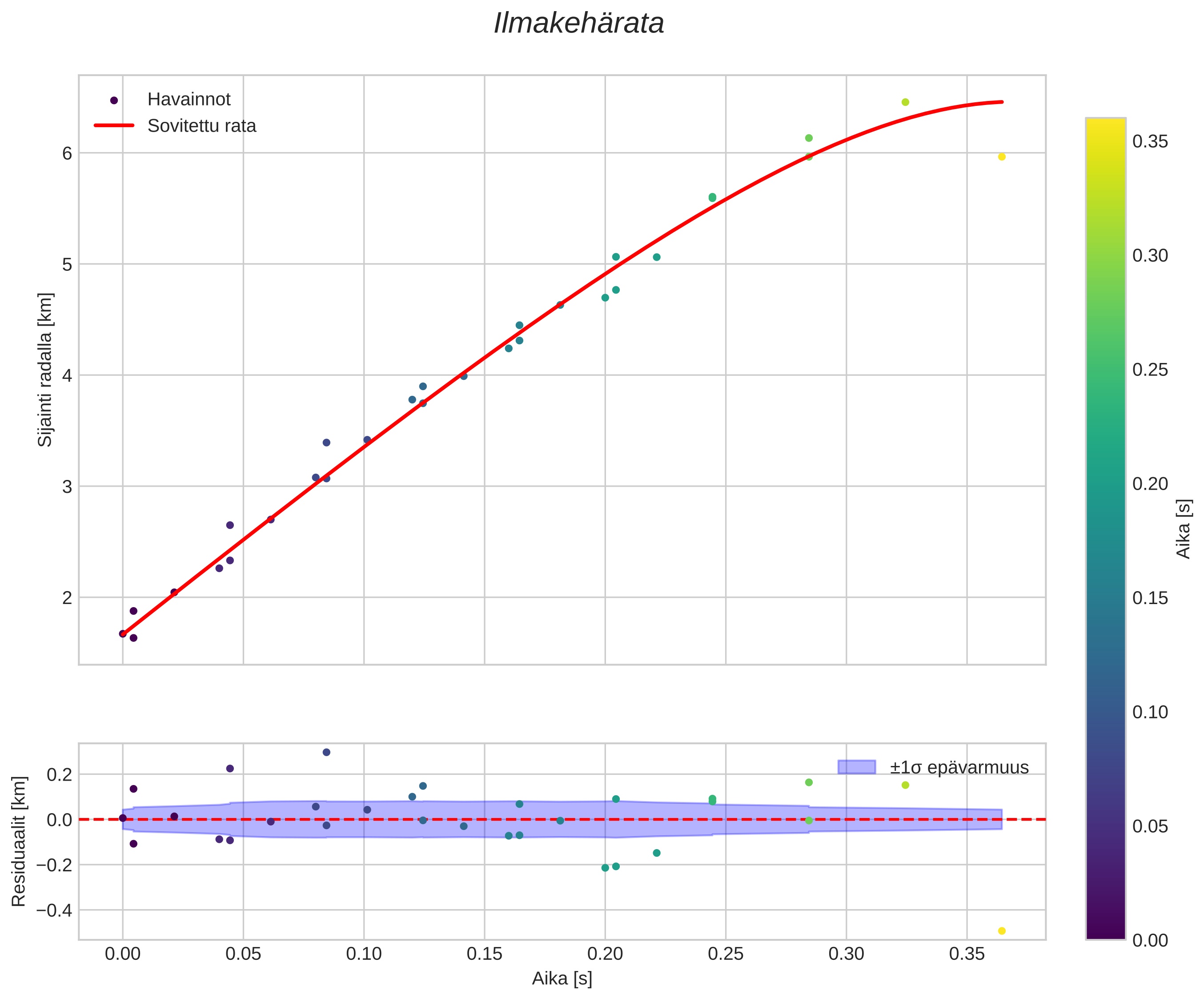This screenshot has height=999, width=1204.
Task: Click the yellow top of the colorbar
Action: point(1105,123)
